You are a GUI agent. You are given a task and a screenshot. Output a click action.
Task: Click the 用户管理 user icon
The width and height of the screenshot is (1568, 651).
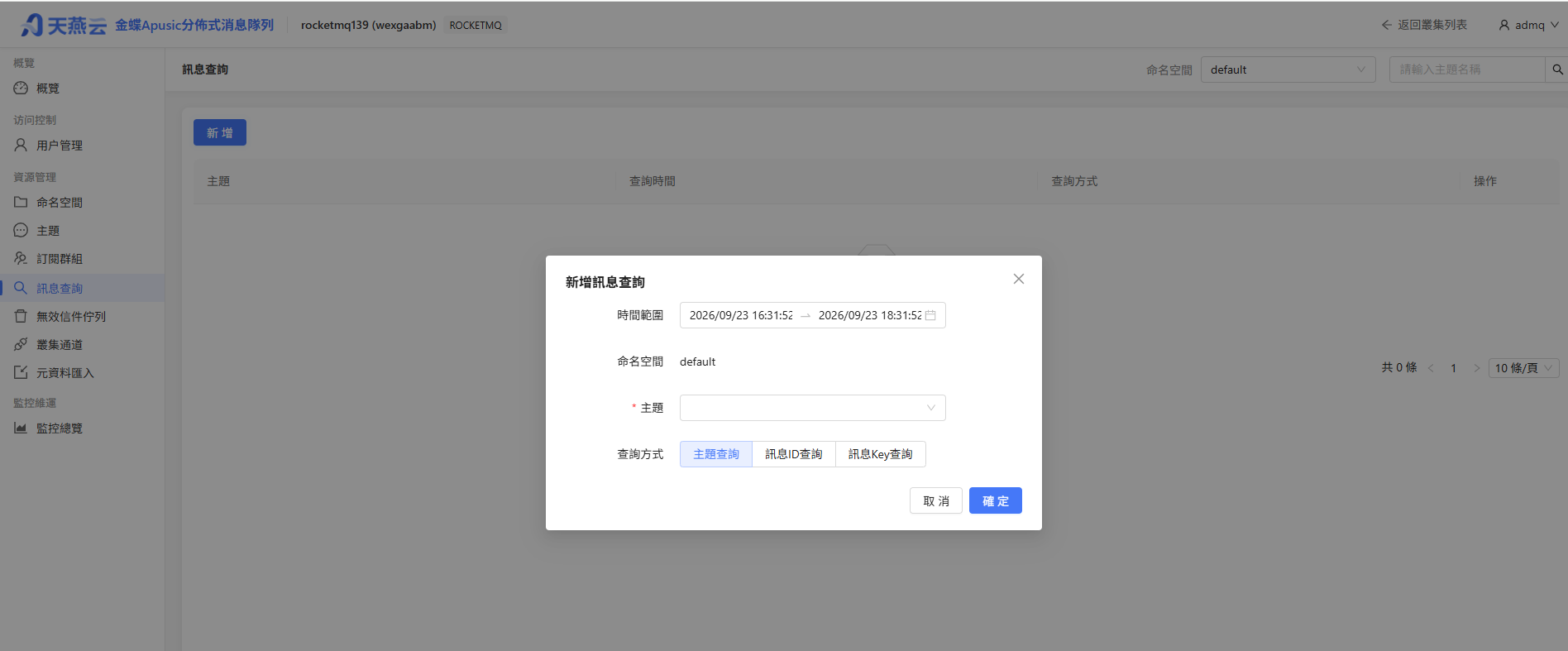pyautogui.click(x=21, y=145)
